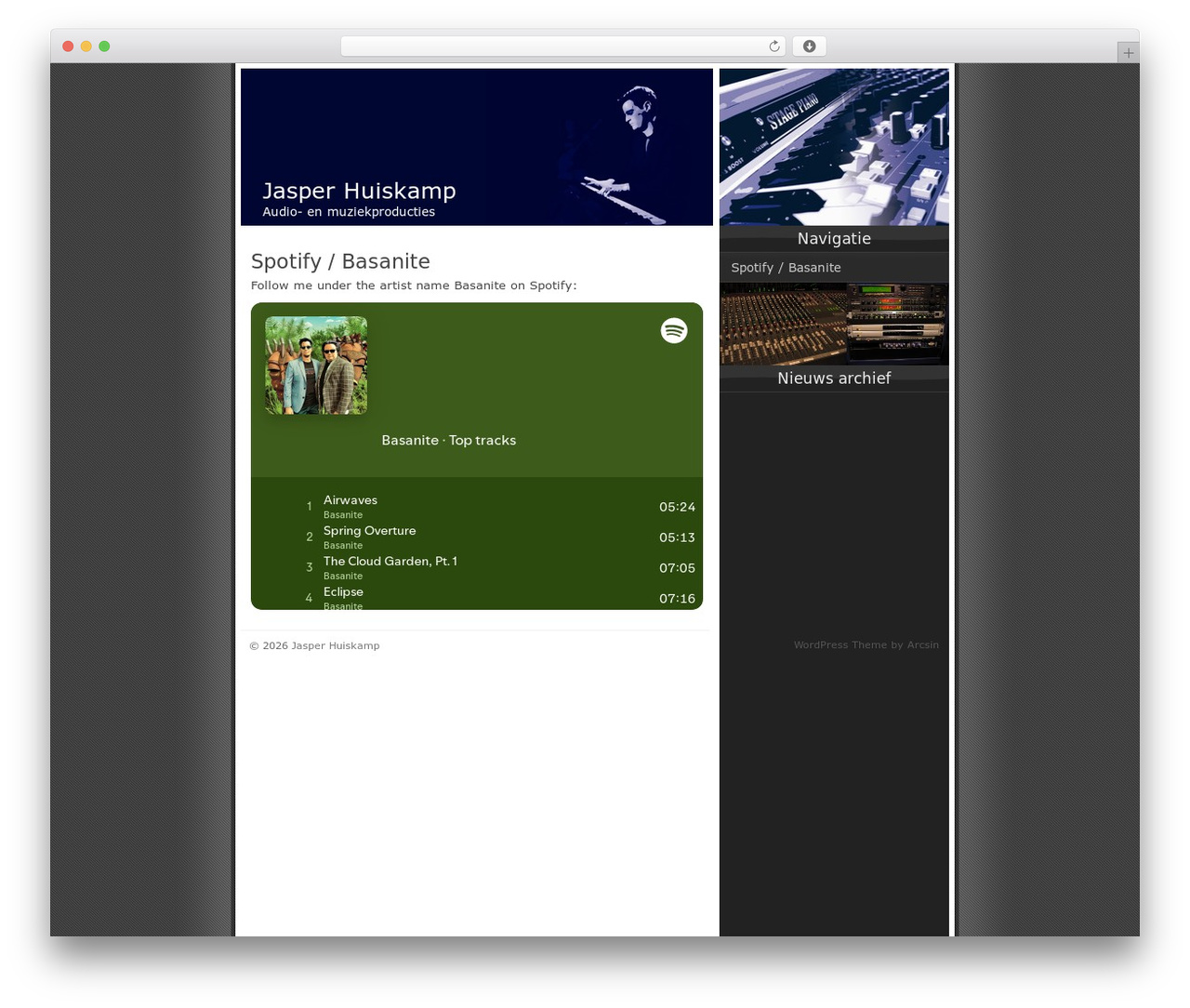Click the browser address bar

562,46
